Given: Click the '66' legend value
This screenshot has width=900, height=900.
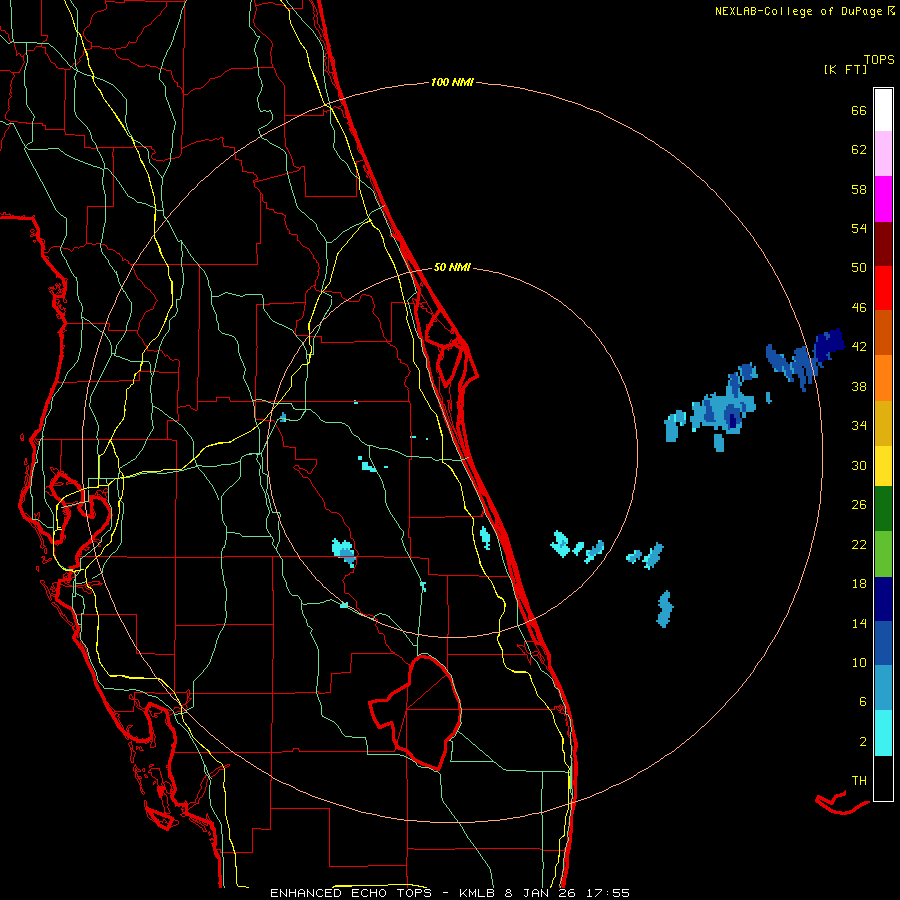Looking at the screenshot, I should pos(859,110).
